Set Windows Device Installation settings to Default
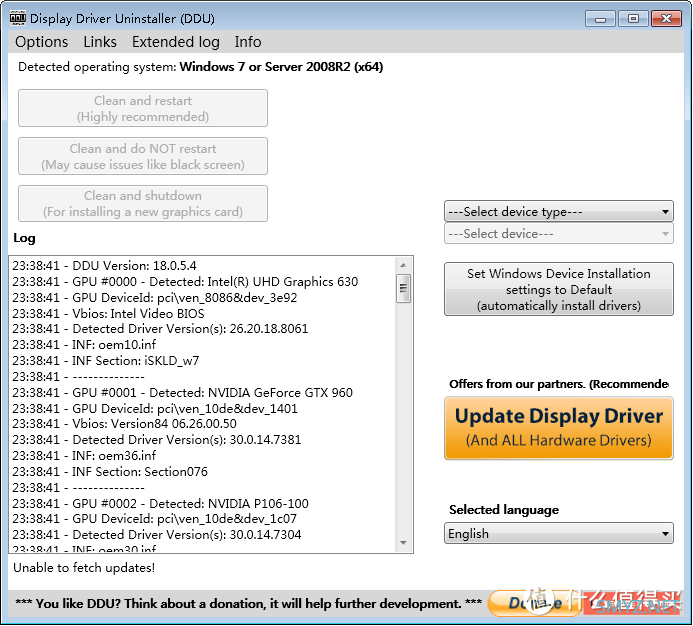This screenshot has width=693, height=626. (559, 289)
